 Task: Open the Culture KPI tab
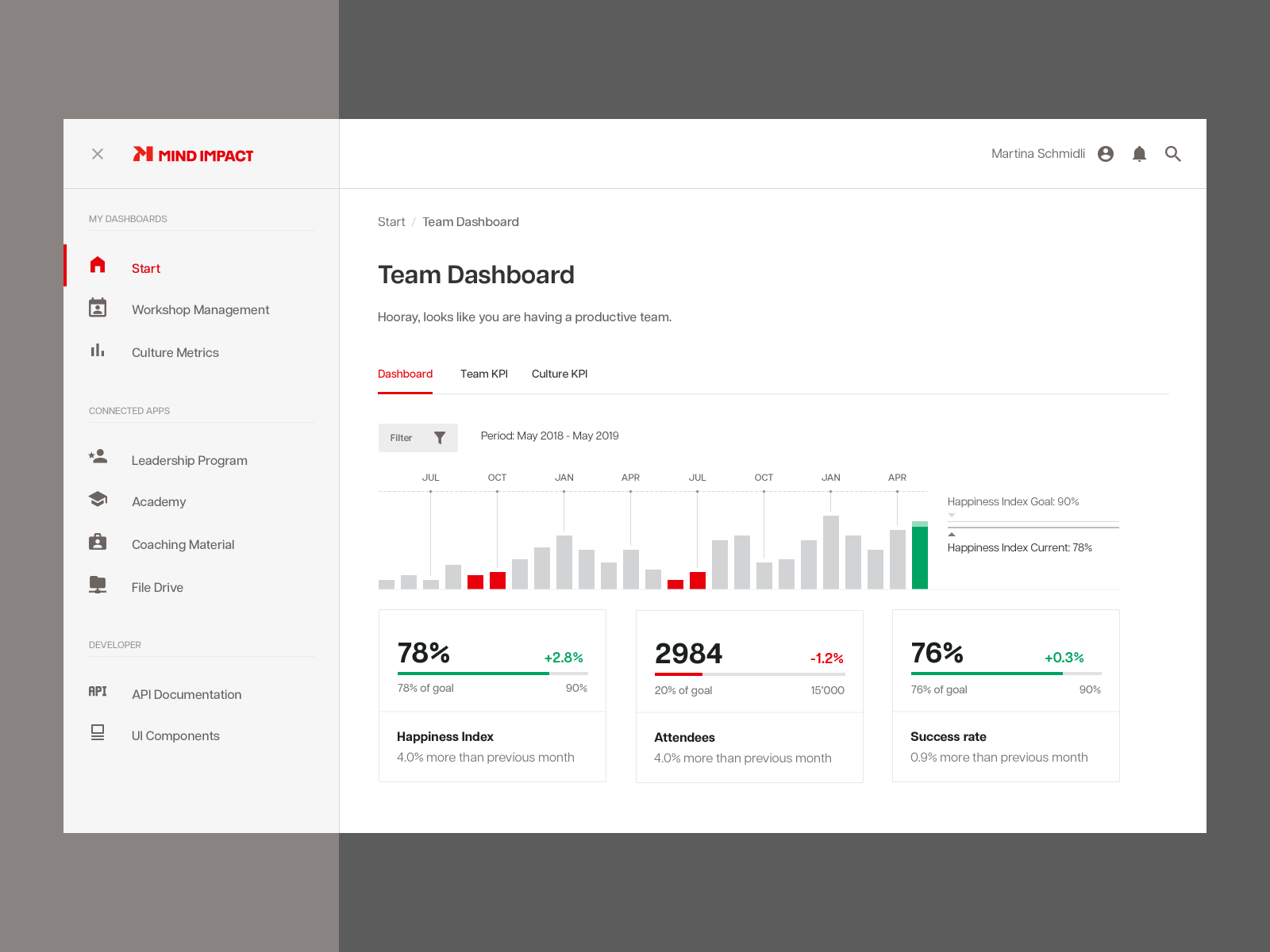(x=559, y=374)
